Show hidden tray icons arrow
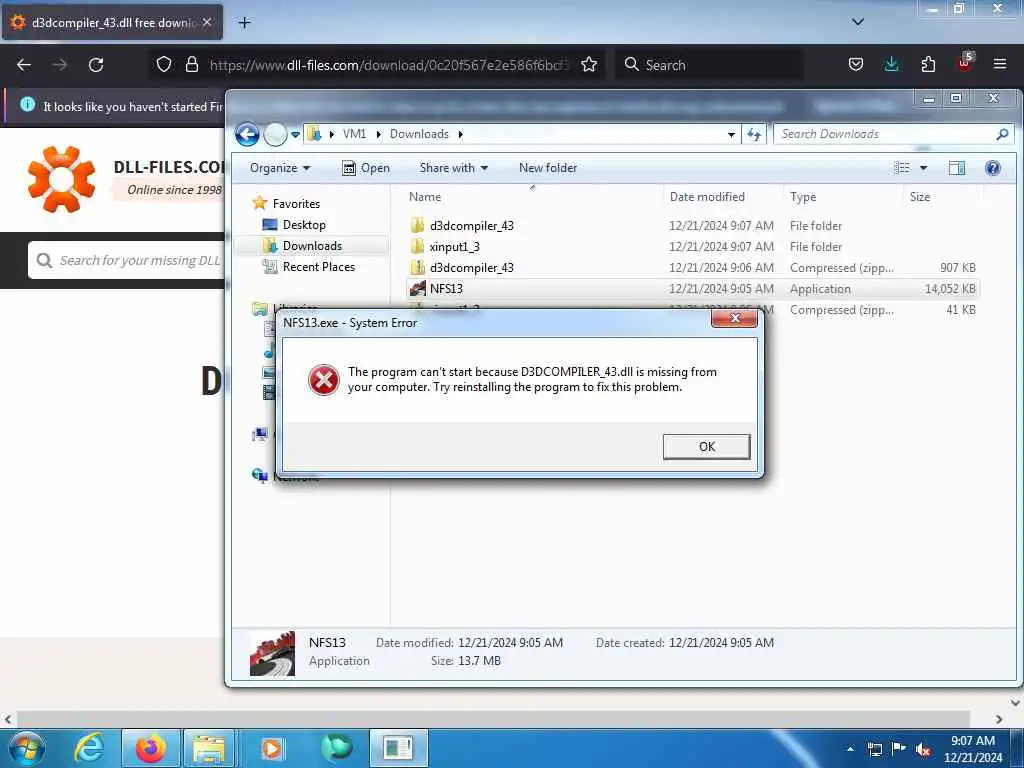 (x=850, y=749)
